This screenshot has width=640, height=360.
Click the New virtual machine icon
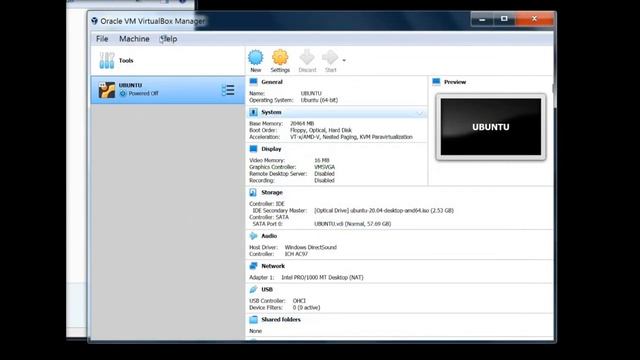point(256,58)
